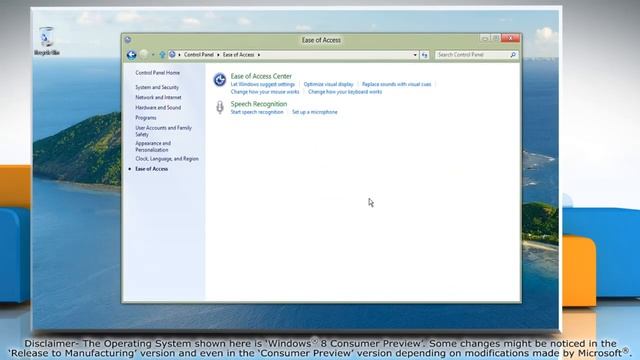
Task: Expand the arrow after Ease of Access breadcrumb
Action: pyautogui.click(x=259, y=55)
